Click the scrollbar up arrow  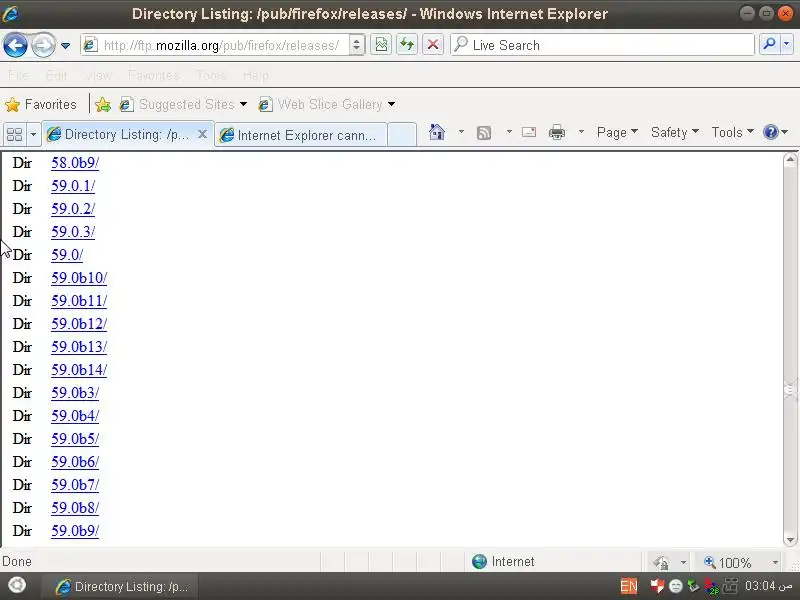(x=790, y=160)
